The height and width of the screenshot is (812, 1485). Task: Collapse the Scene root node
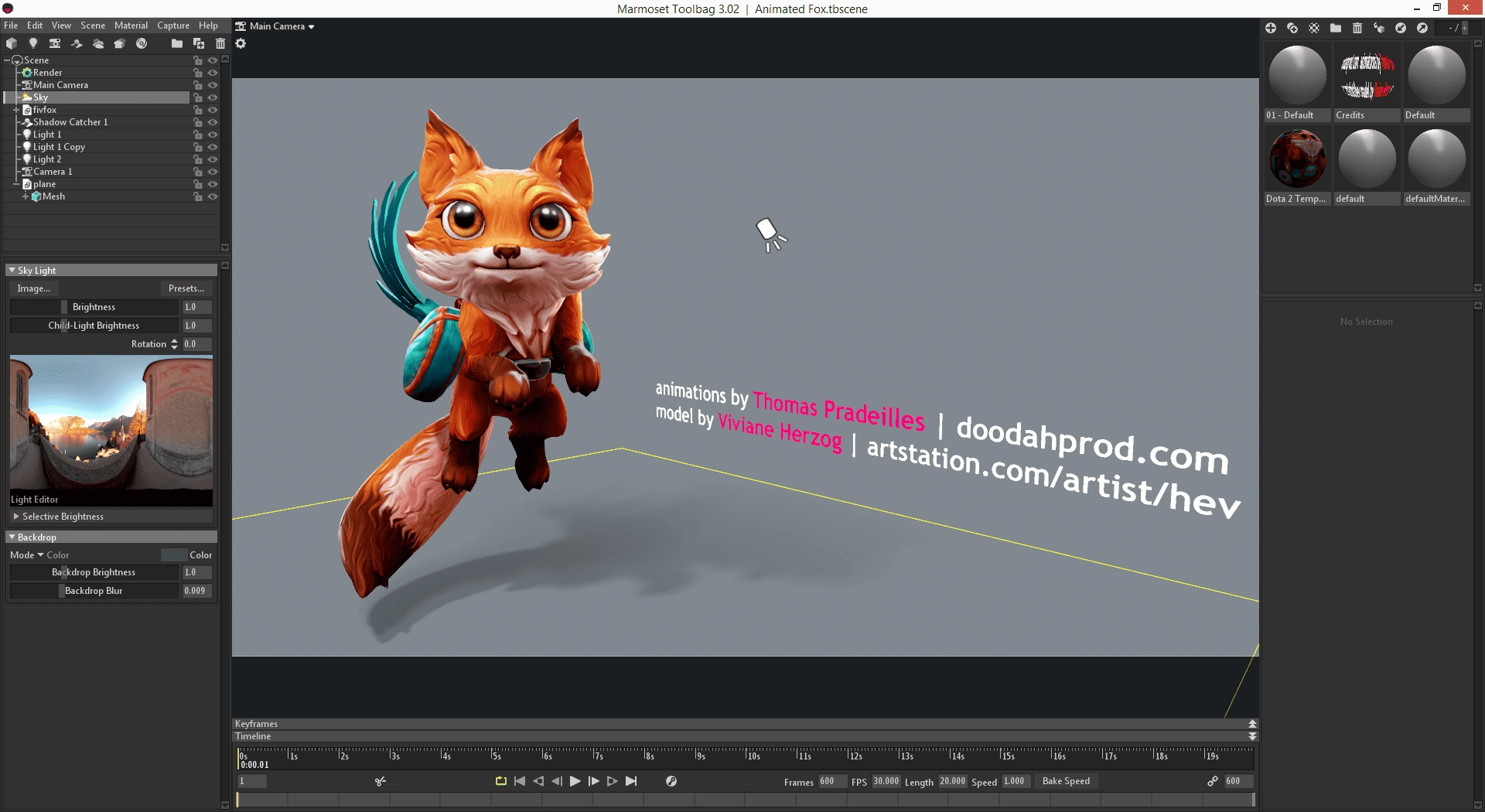(x=8, y=60)
